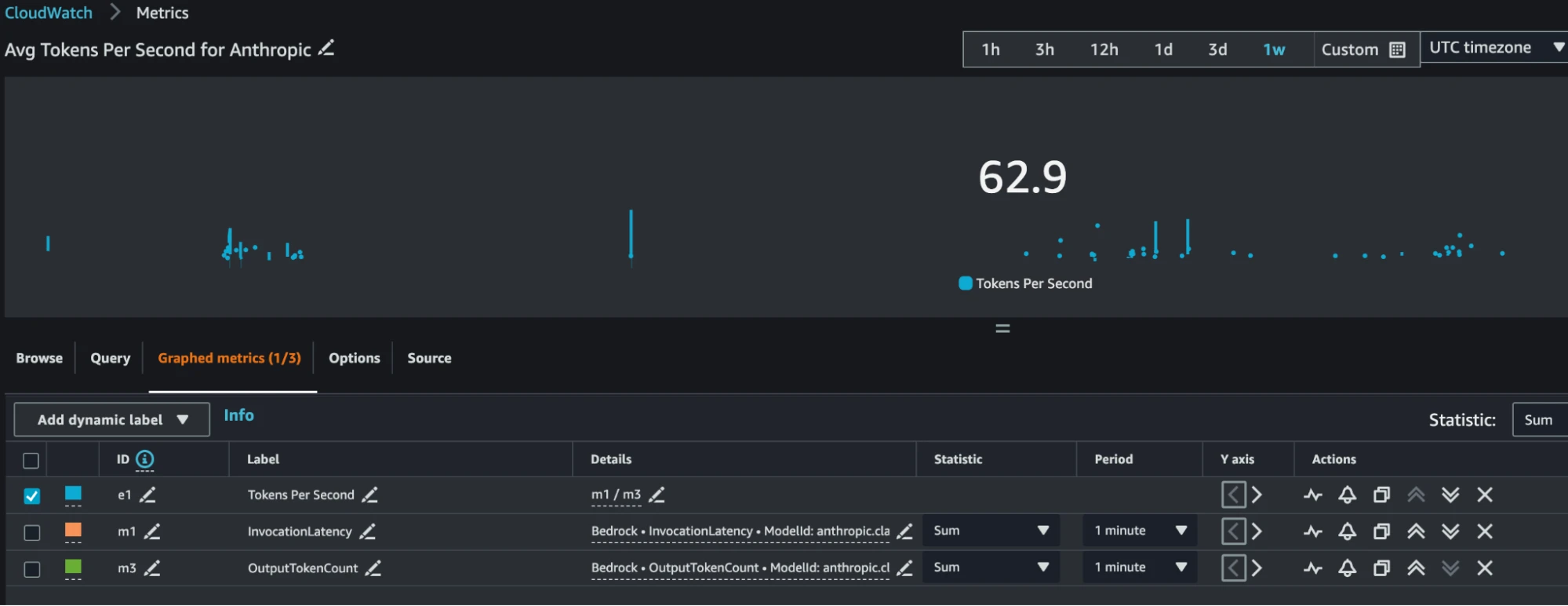Edit the m3 ID pencil icon
Viewport: 1568px width, 606px height.
[x=152, y=568]
